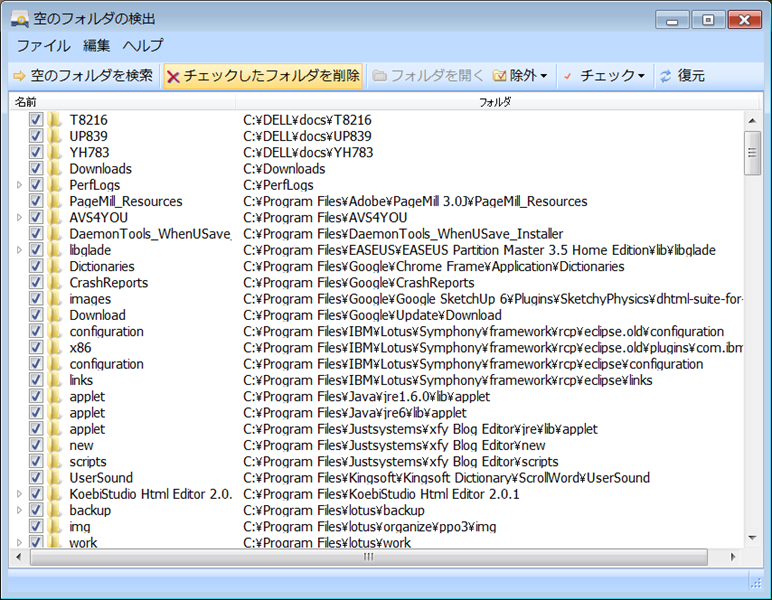The height and width of the screenshot is (600, 772).
Task: Click the folder icon beside x86
Action: coord(55,347)
